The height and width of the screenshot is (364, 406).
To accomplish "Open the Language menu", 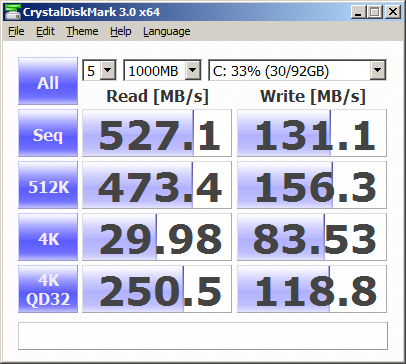I will (167, 31).
